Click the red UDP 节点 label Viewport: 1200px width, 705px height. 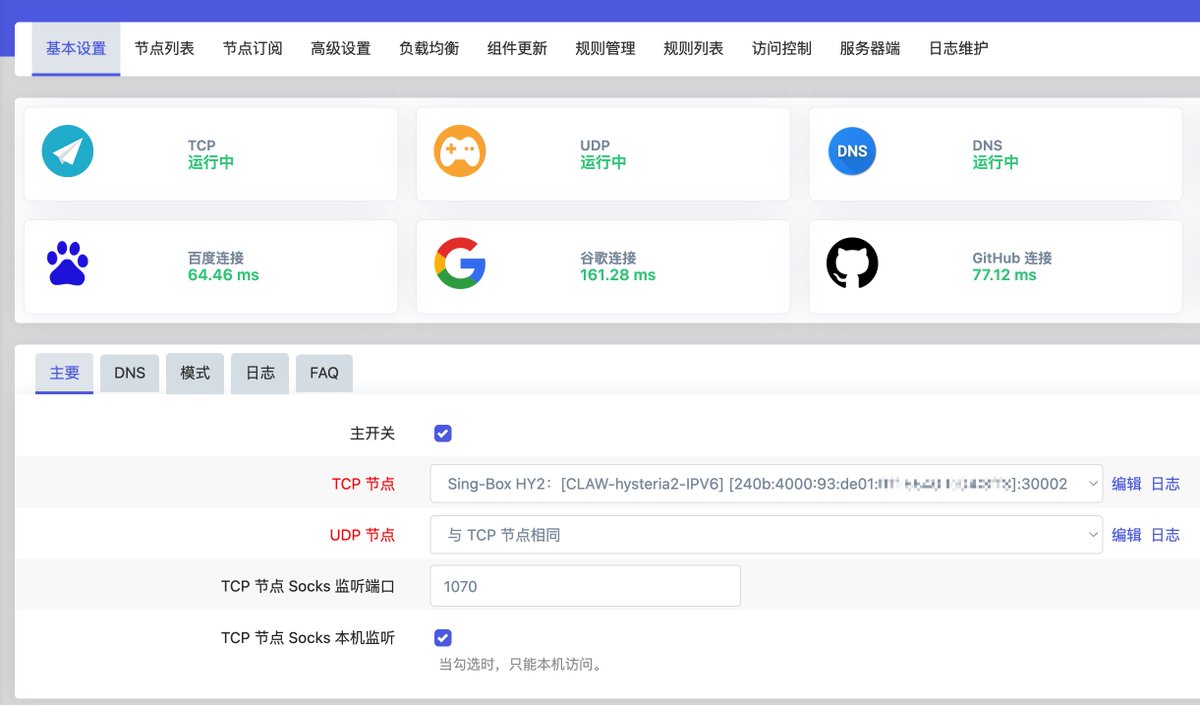tap(362, 535)
